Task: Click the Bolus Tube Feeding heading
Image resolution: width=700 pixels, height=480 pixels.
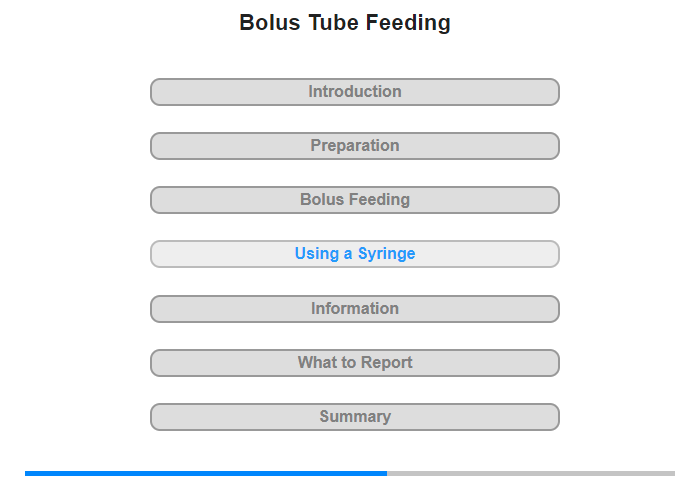Action: (345, 23)
